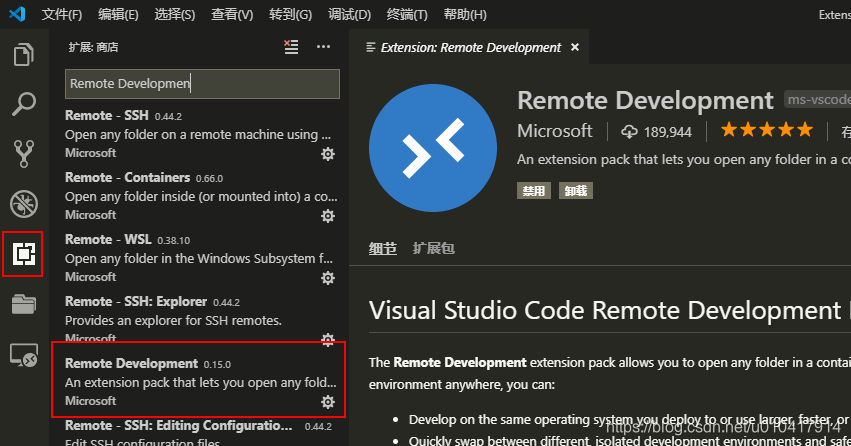Close the Extension: Remote Development tab
Image resolution: width=851 pixels, height=446 pixels.
[x=575, y=47]
